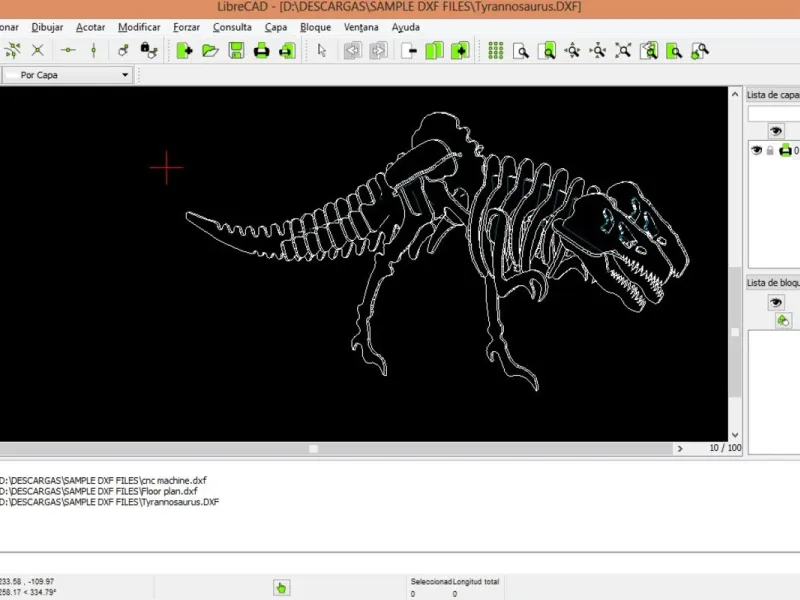
Task: Open a file with the folder icon
Action: click(210, 51)
